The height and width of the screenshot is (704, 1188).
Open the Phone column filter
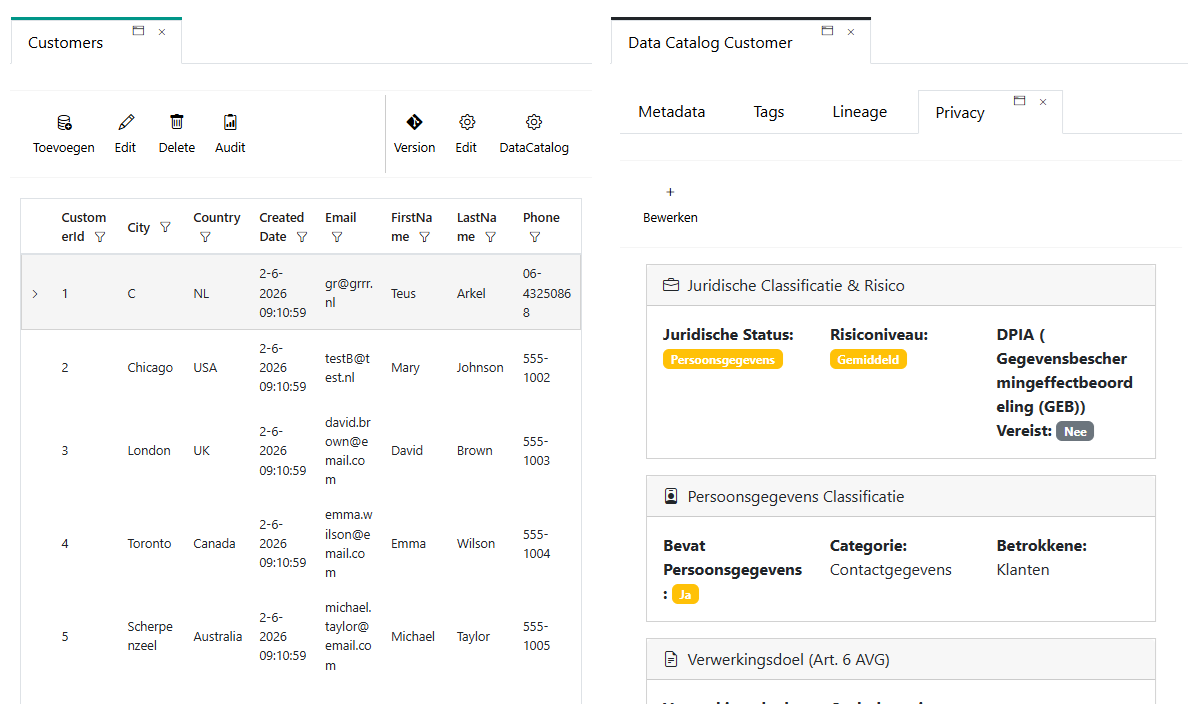click(x=535, y=237)
